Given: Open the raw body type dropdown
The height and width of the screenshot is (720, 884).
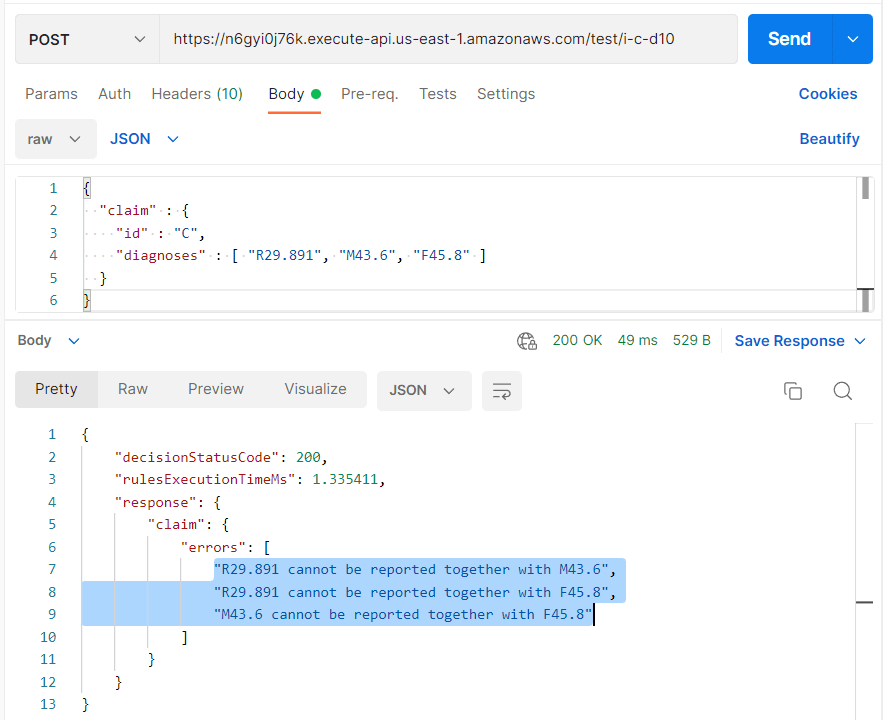Looking at the screenshot, I should coord(55,139).
